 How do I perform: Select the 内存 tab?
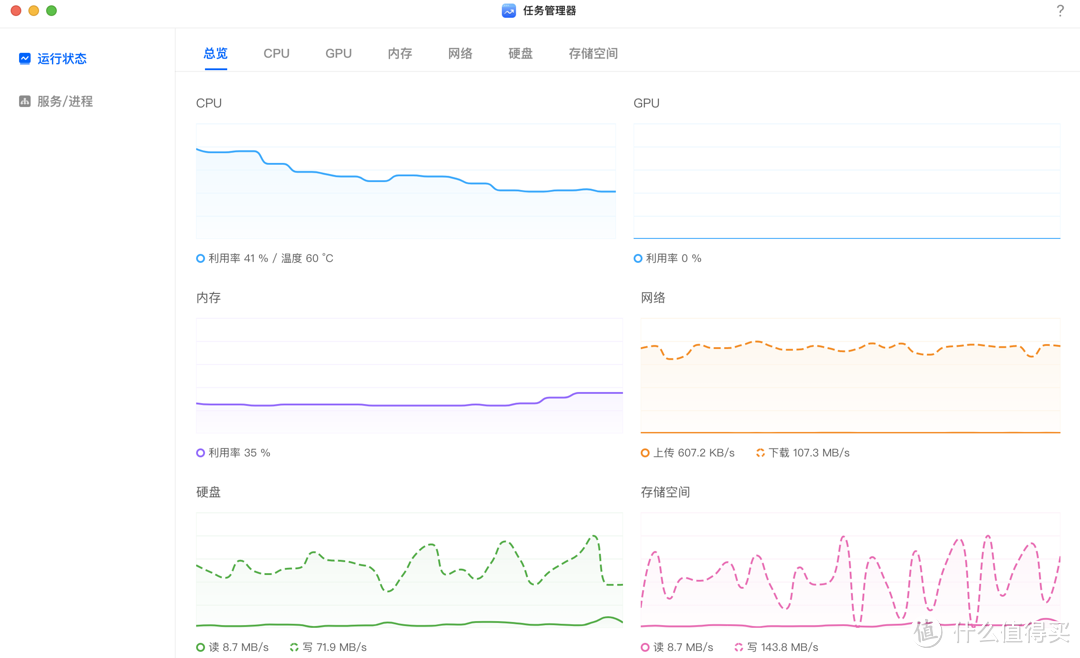point(399,53)
